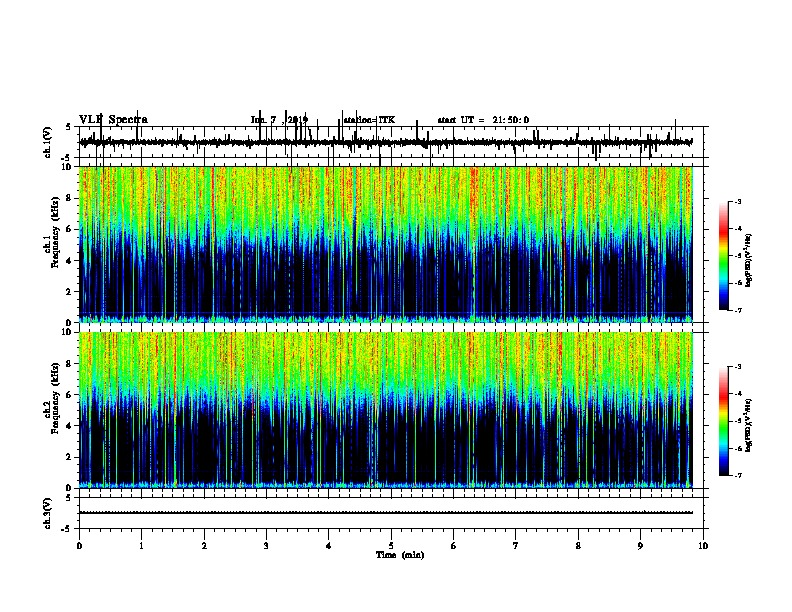
Task: Click the '-7' label on ch.2 color bar
Action: coord(737,476)
